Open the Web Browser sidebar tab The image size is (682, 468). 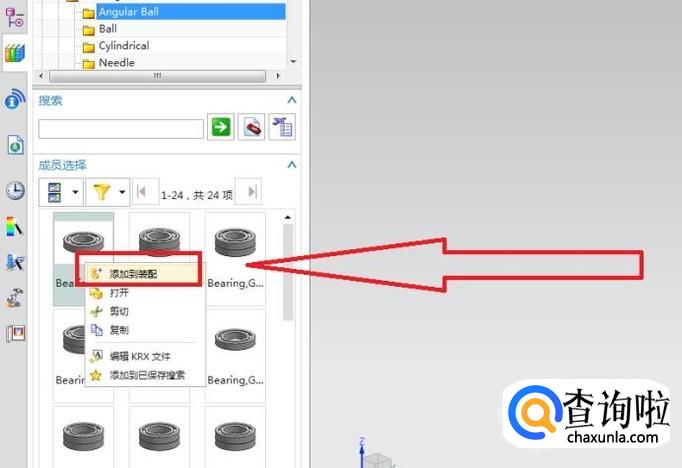pos(15,145)
